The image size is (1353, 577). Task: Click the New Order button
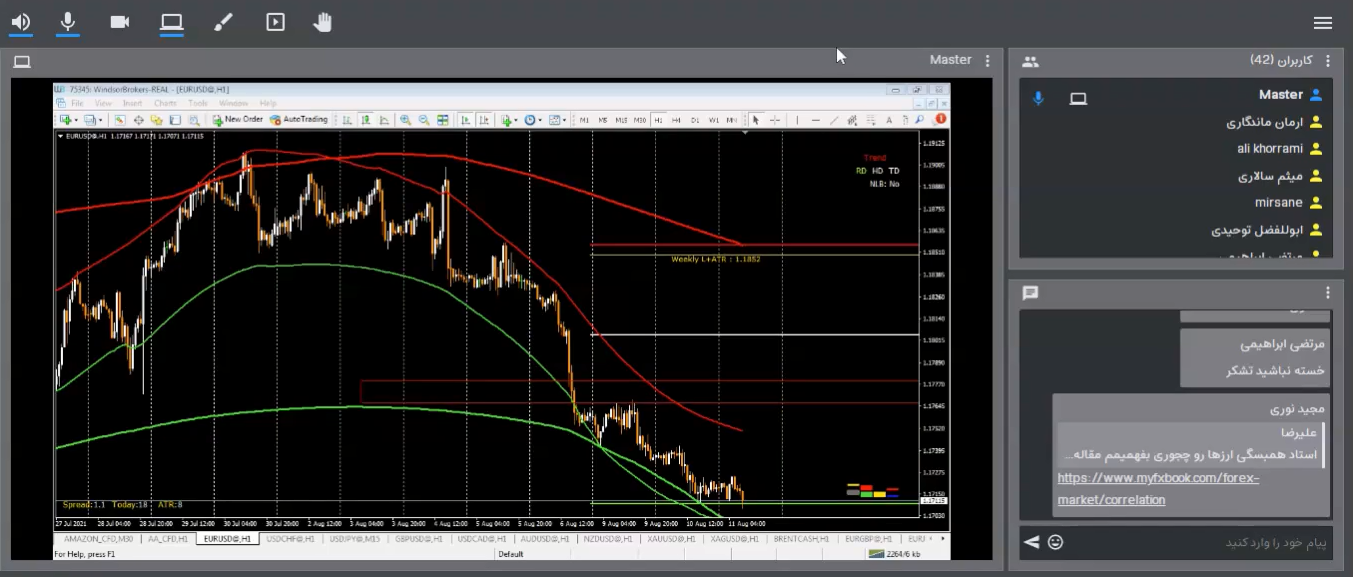coord(237,119)
